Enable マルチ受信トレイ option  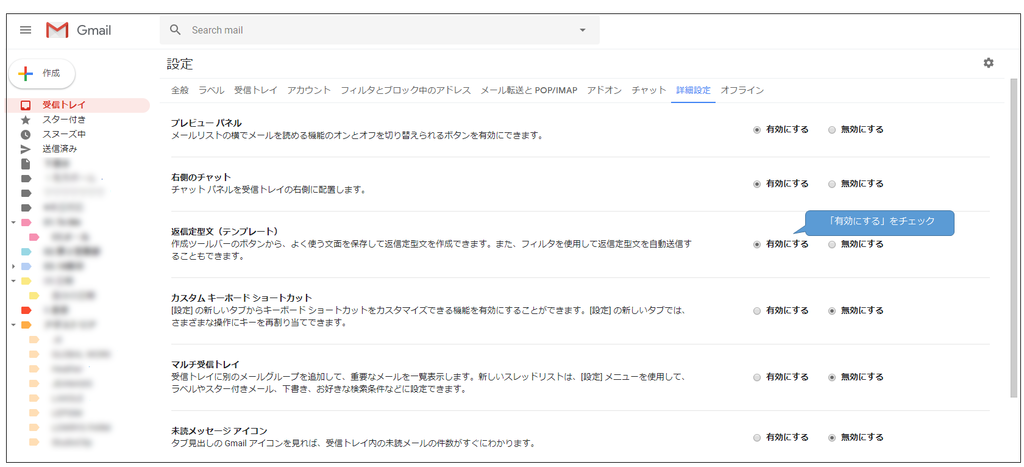[x=757, y=378]
